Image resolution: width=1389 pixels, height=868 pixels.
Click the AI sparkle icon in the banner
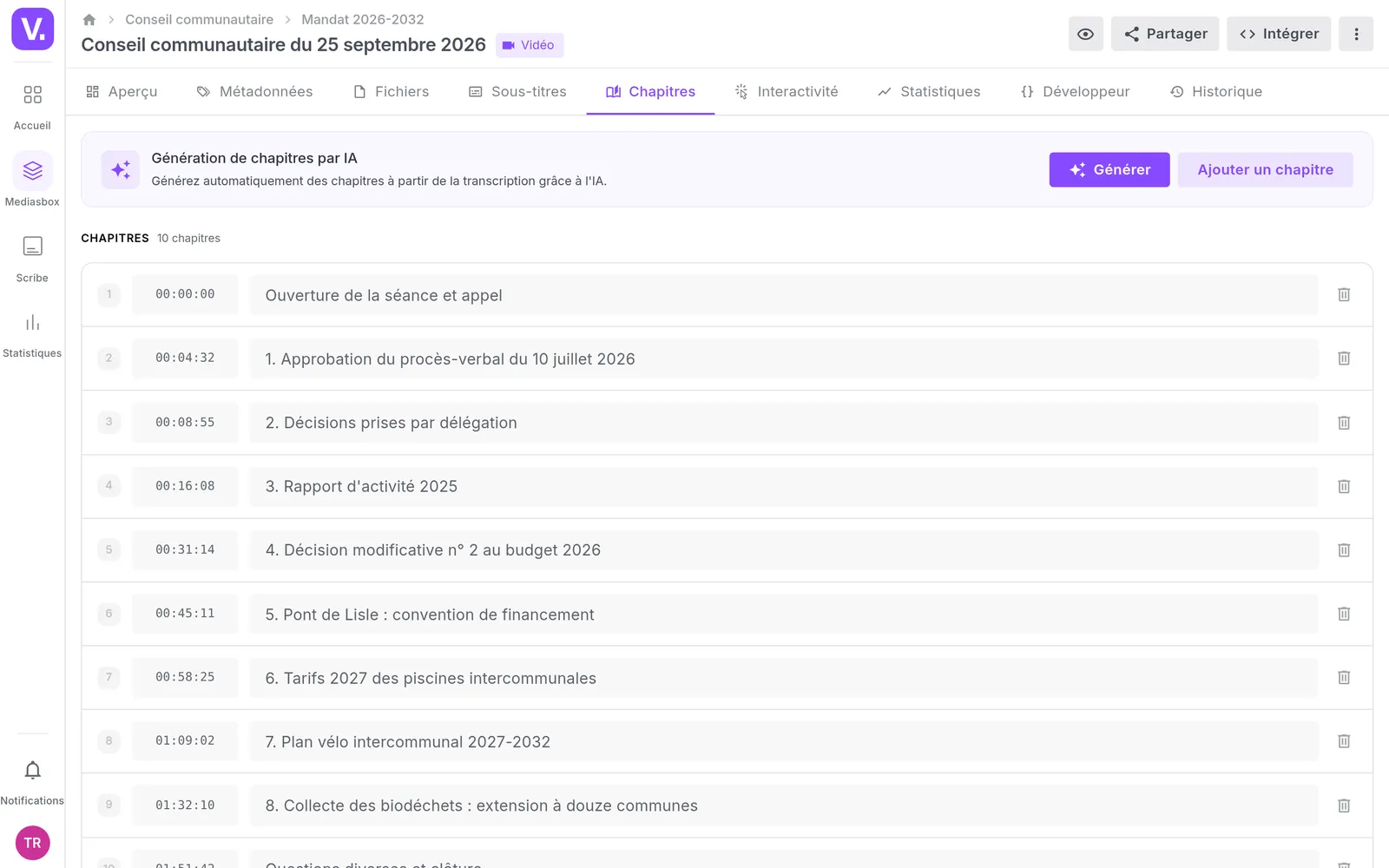(x=121, y=169)
